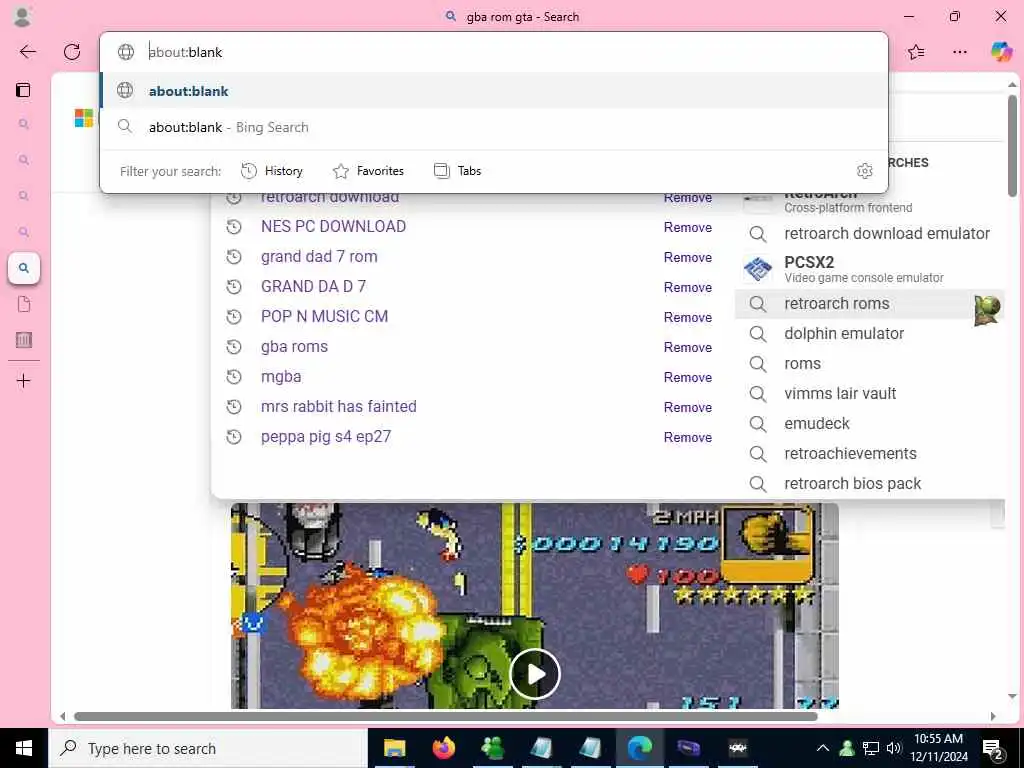
Task: Open the Edge icon on taskbar
Action: [x=640, y=748]
